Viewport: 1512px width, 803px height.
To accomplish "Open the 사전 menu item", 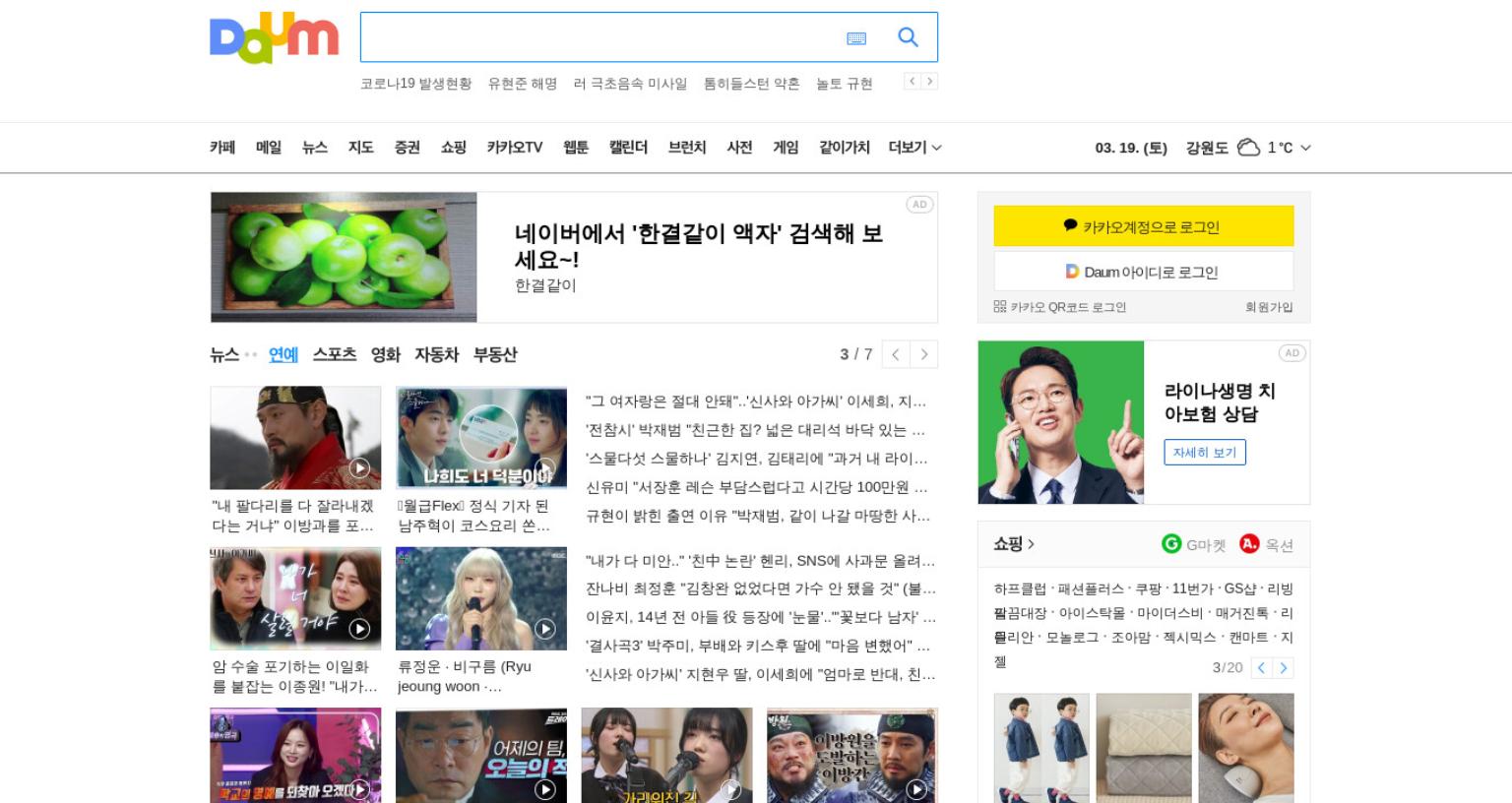I will click(x=739, y=148).
